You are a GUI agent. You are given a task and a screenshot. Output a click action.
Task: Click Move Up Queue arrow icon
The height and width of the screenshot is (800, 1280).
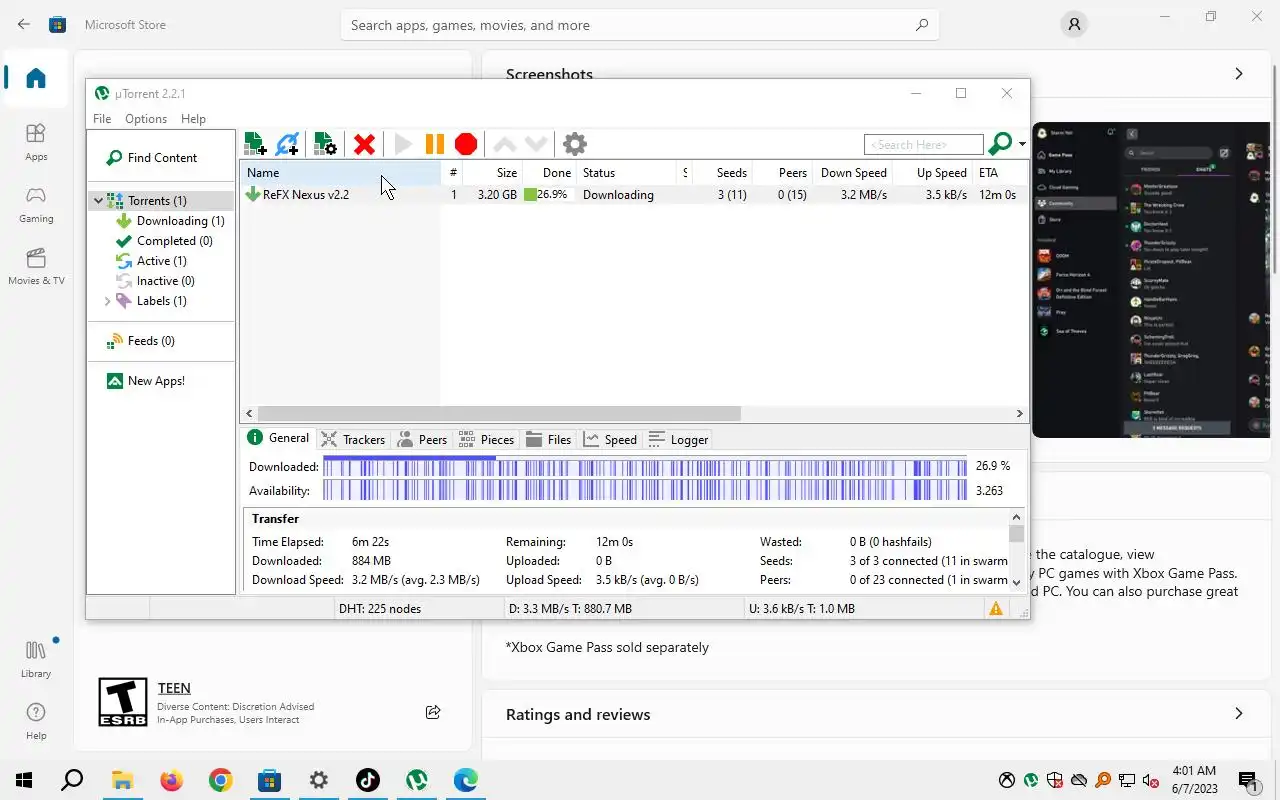tap(505, 144)
